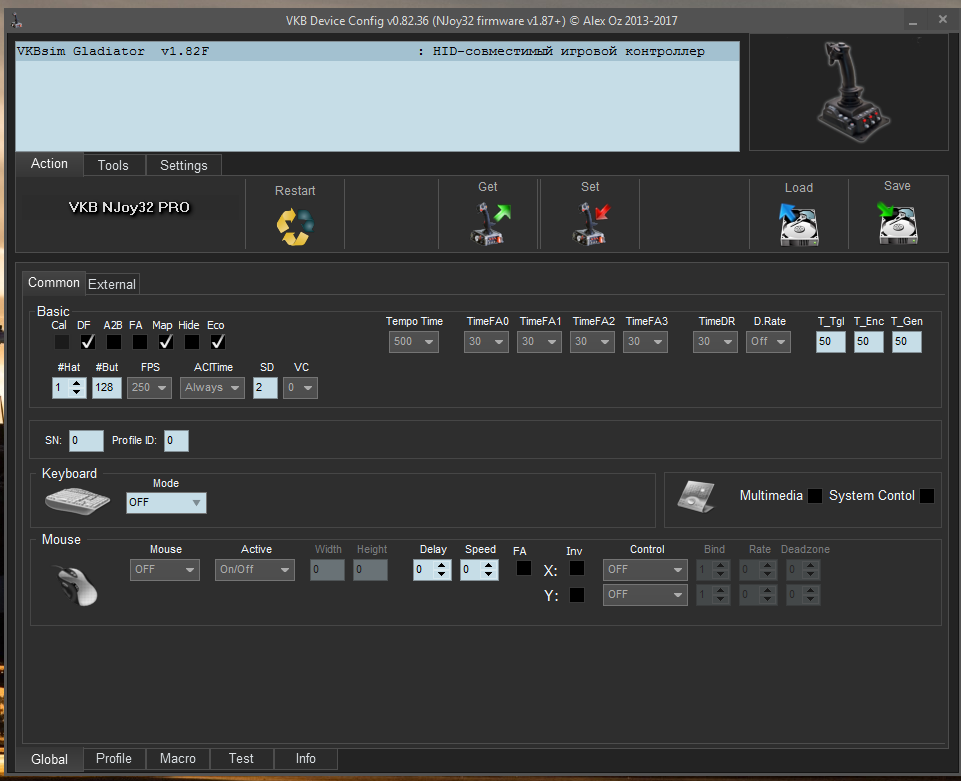This screenshot has width=961, height=781.
Task: Open the TimeFA3 dropdown
Action: coord(645,342)
